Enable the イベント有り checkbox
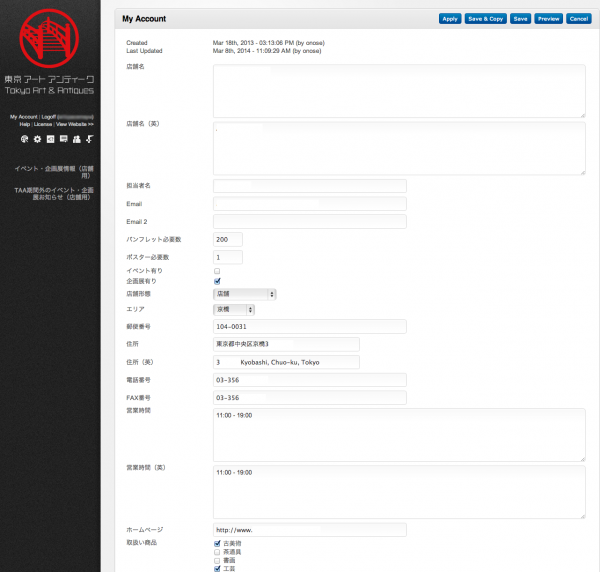Viewport: 600px width, 572px height. click(x=217, y=271)
